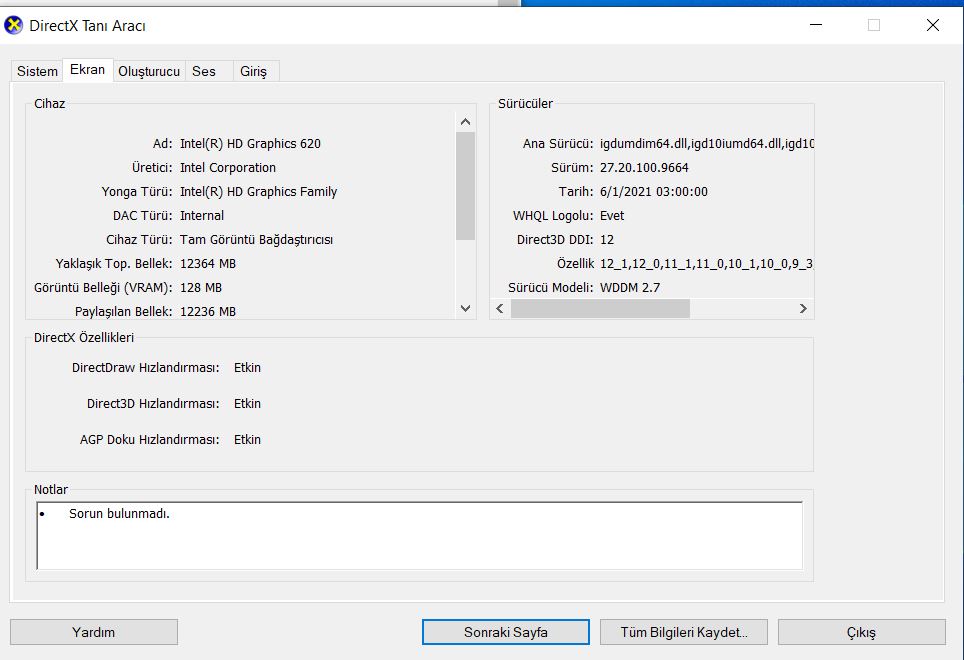Click the Sürücüler horizontal scrollbar thumb
964x660 pixels.
pos(600,308)
